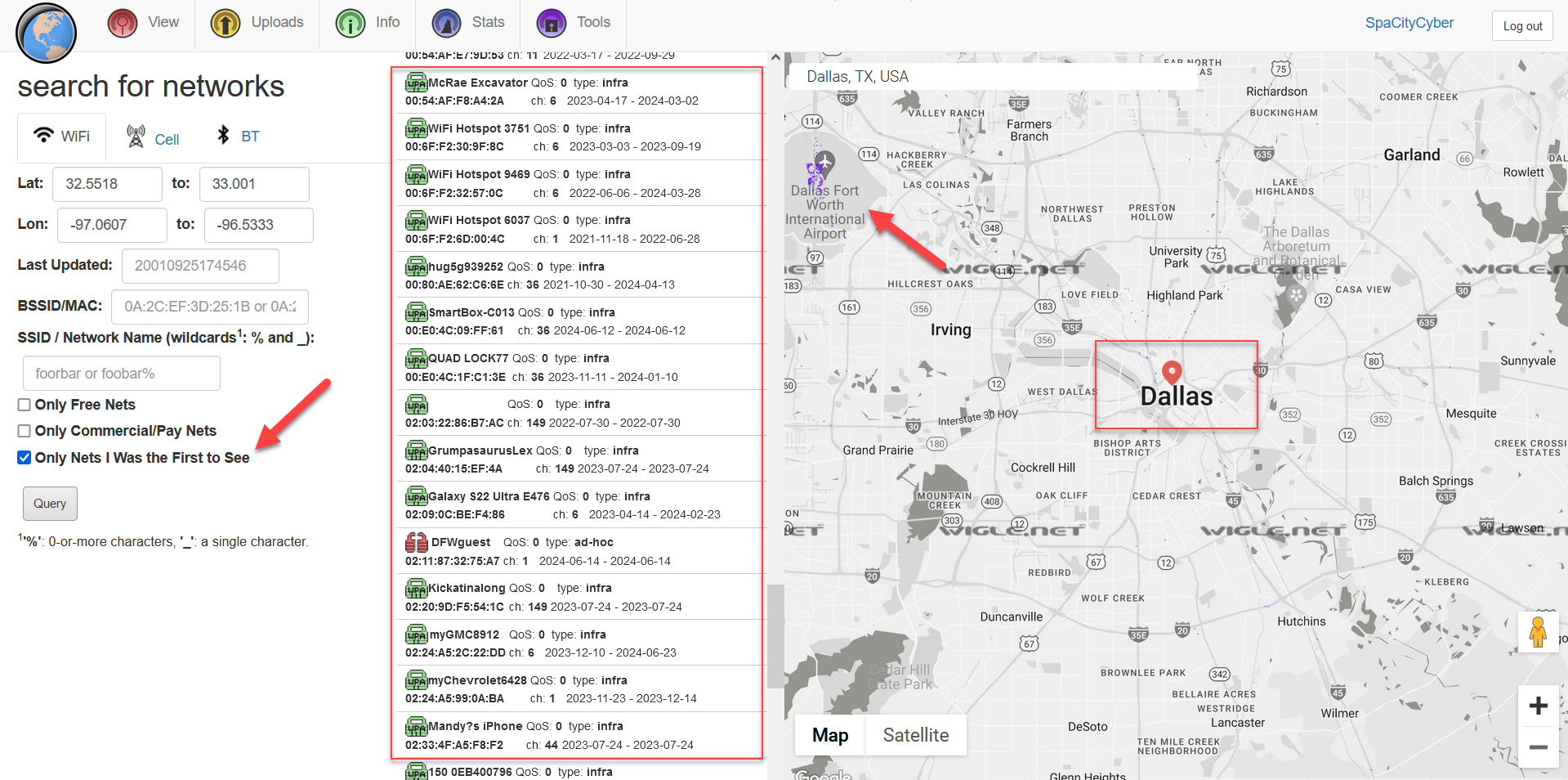This screenshot has height=780, width=1568.
Task: Switch to the Cell search tab
Action: (153, 138)
